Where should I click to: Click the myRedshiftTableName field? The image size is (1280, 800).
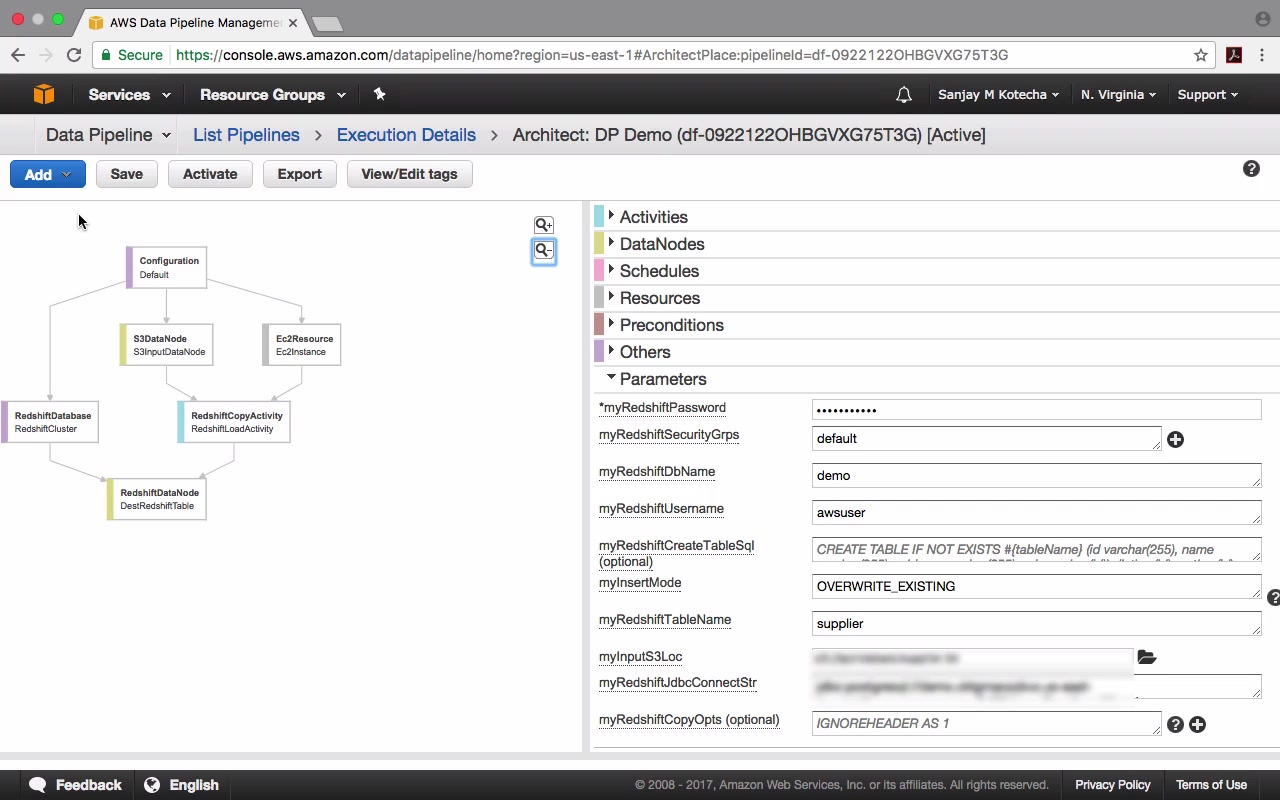[x=1037, y=624]
